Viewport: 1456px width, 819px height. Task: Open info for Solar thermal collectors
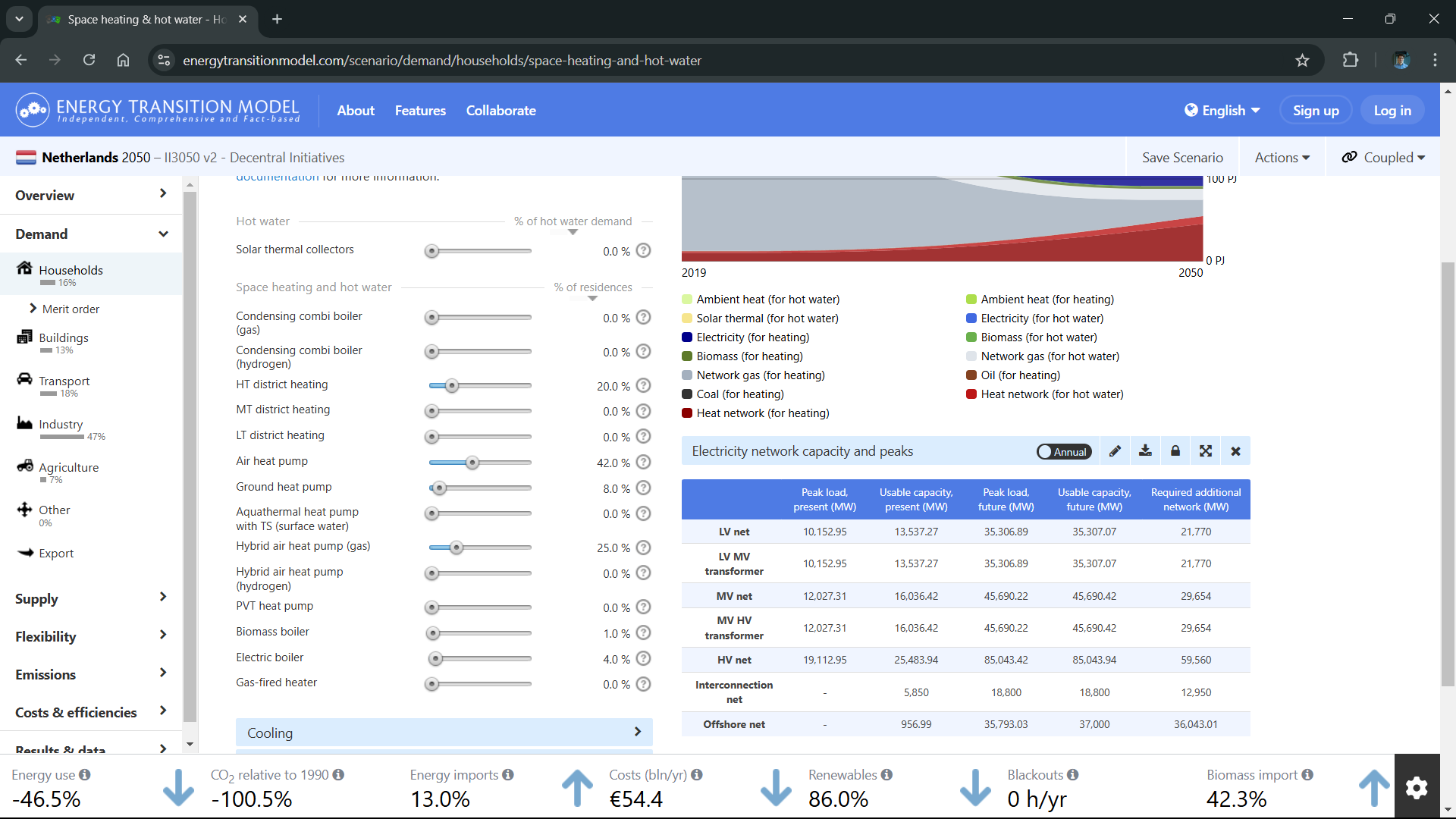(644, 250)
